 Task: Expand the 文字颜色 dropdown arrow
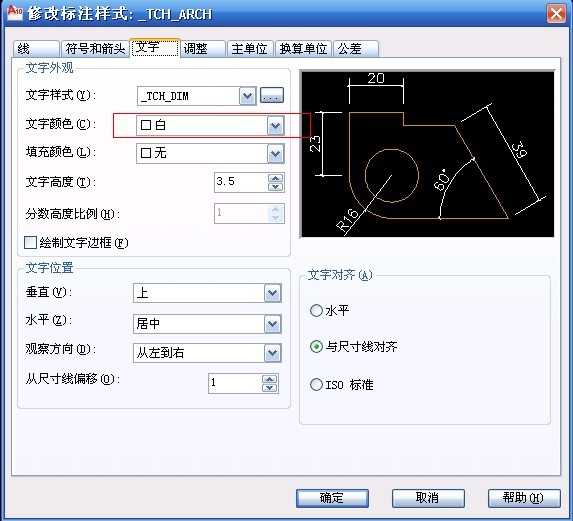[275, 126]
